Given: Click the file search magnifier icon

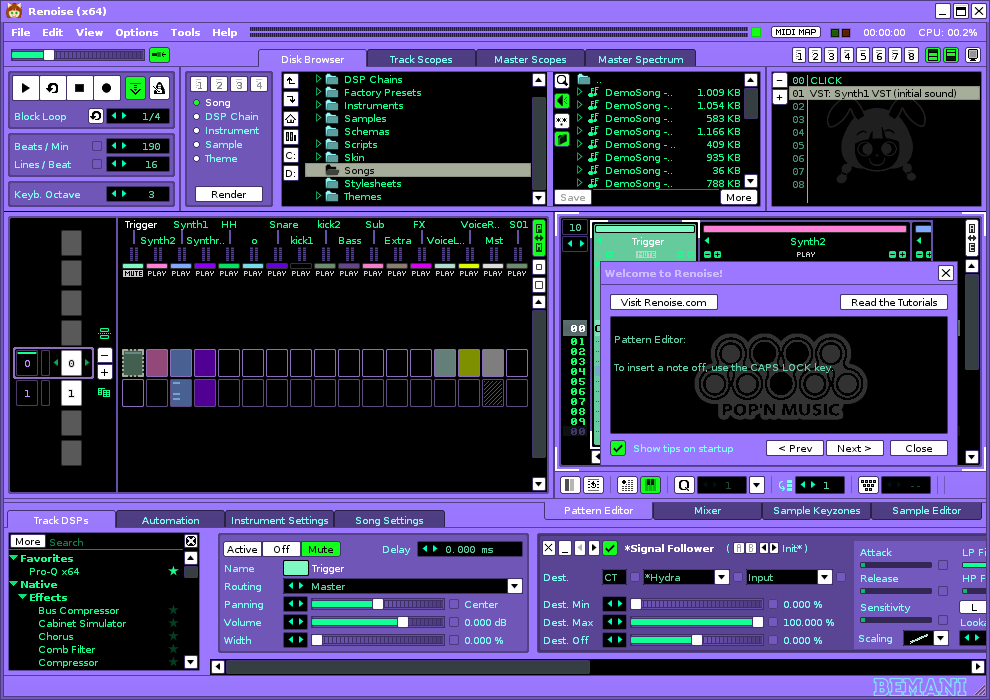Looking at the screenshot, I should click(562, 81).
